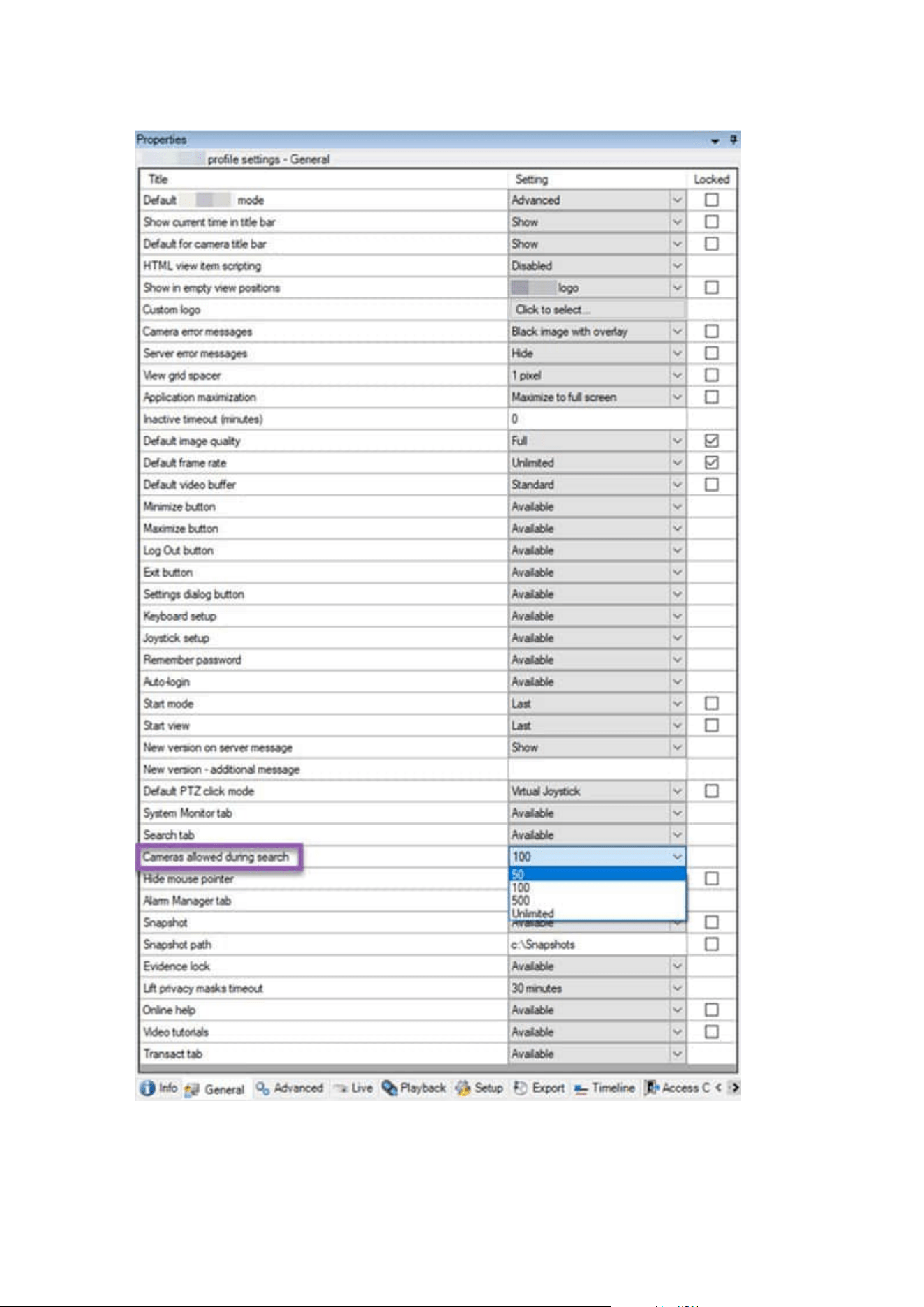The height and width of the screenshot is (1307, 924).
Task: Select the 'Transact tab' row title
Action: [x=172, y=1054]
